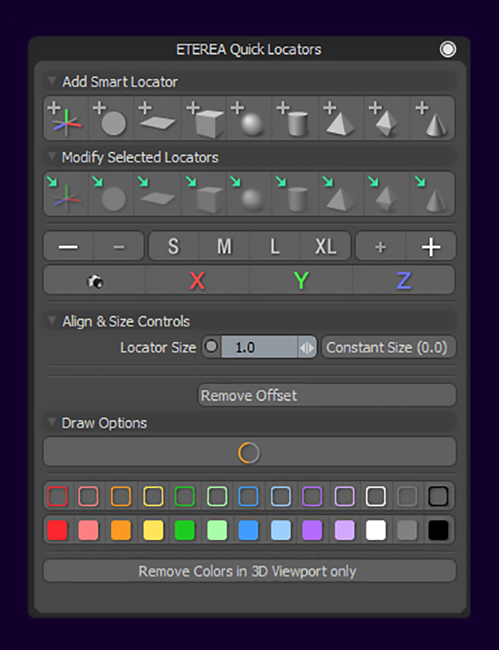The height and width of the screenshot is (650, 499).
Task: Collapse the Align & Size Controls section
Action: coord(52,320)
